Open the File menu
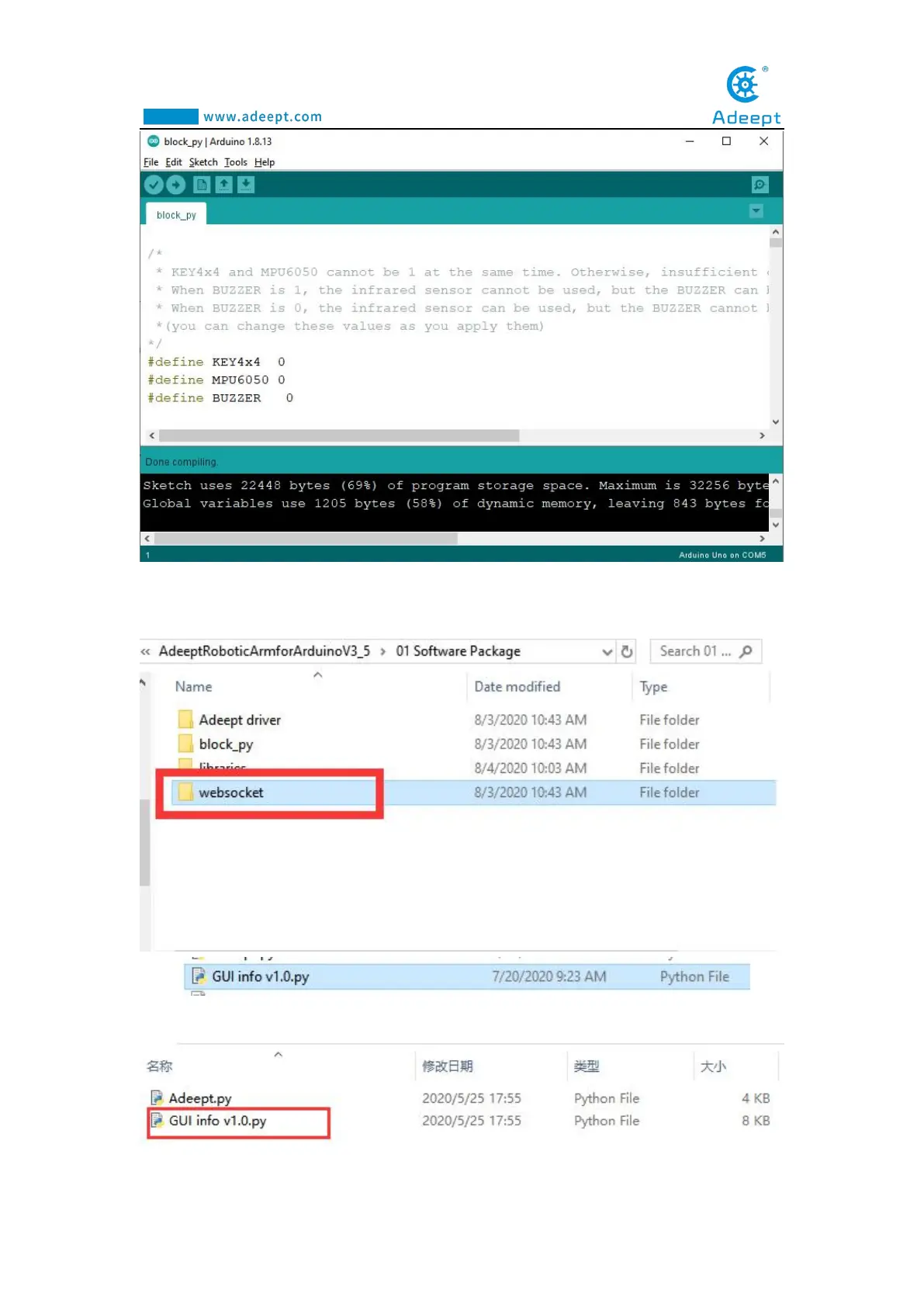Viewport: 924px width, 1307px height. [151, 162]
